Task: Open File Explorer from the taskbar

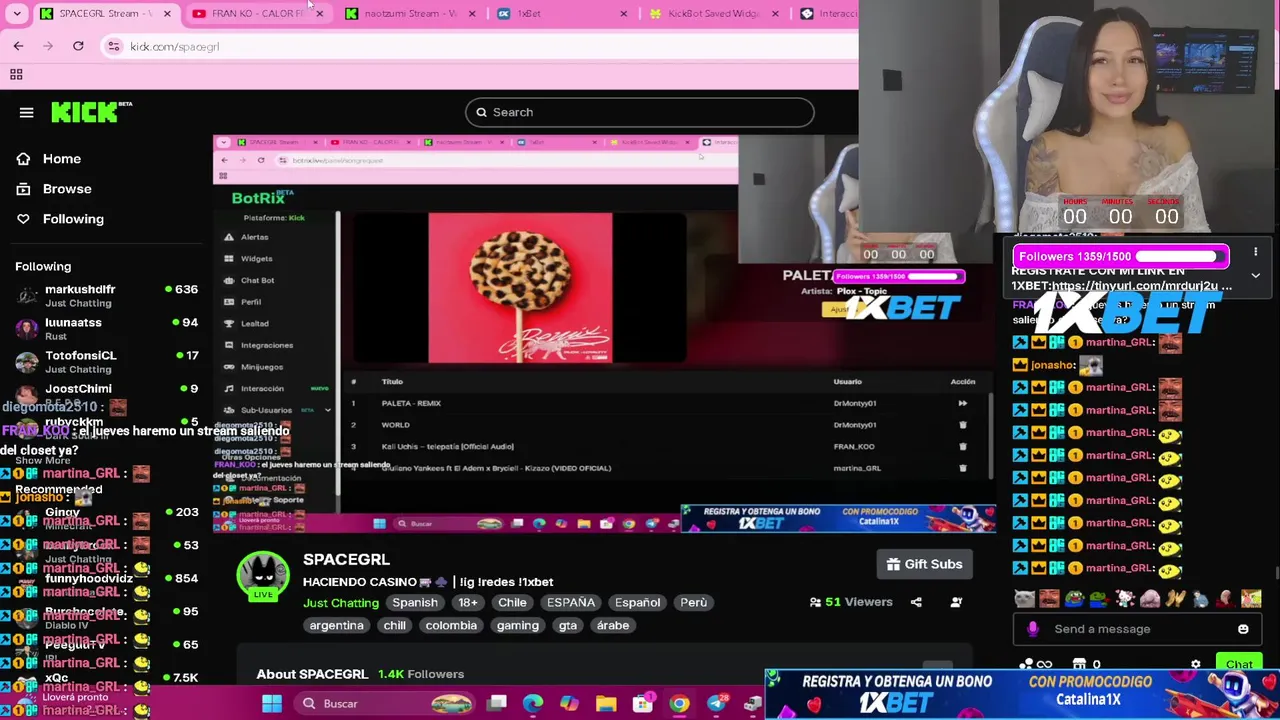Action: pyautogui.click(x=606, y=703)
